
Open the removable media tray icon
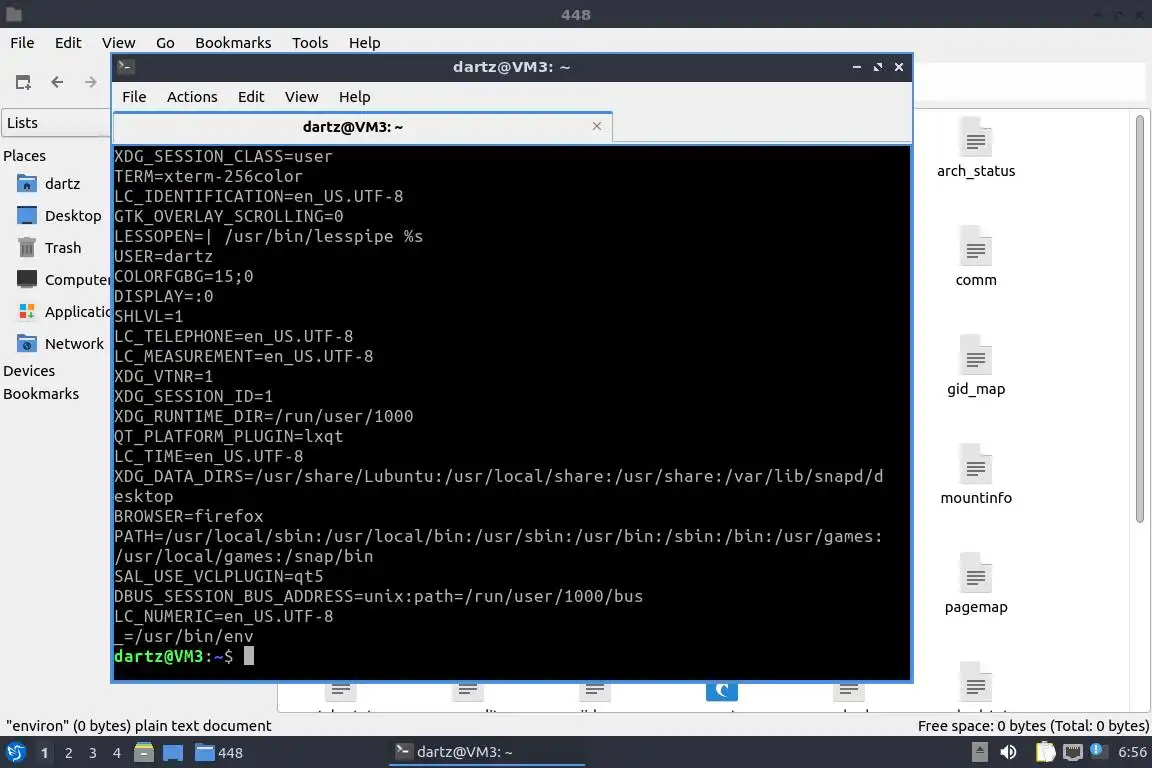pos(979,752)
